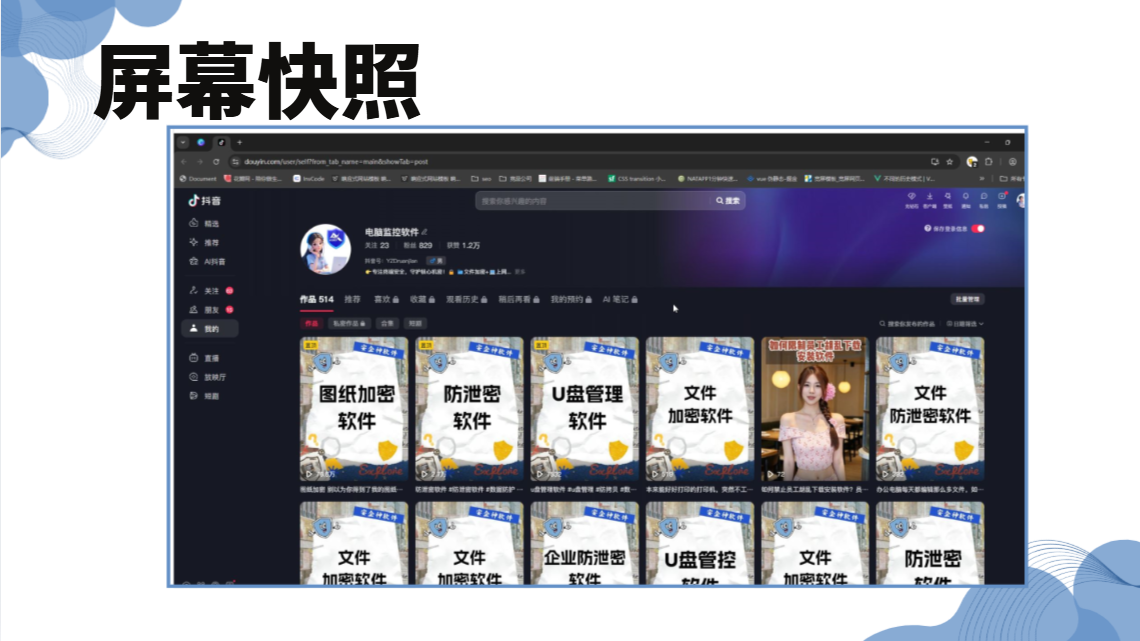1140x641 pixels.
Task: Open the U盘管控软件 video cover
Action: 700,543
